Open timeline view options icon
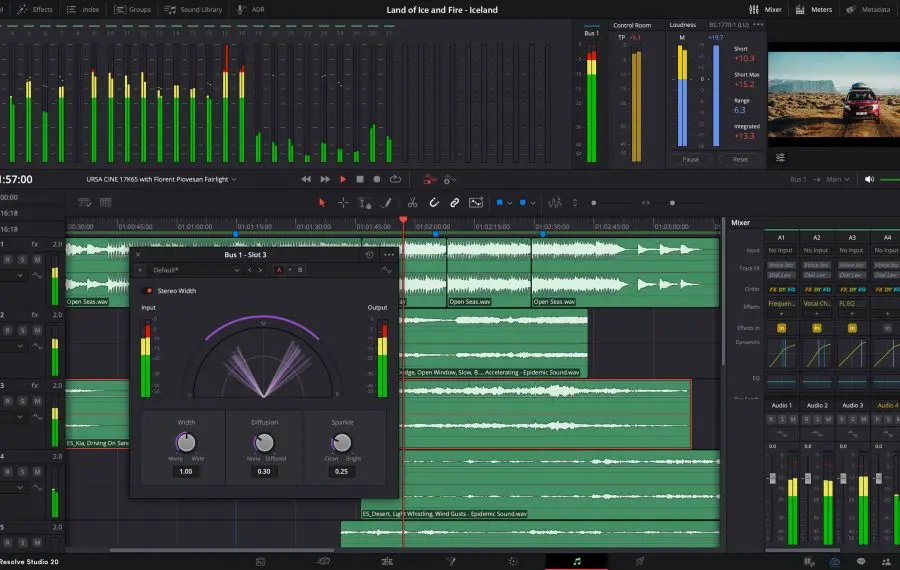 [x=84, y=203]
